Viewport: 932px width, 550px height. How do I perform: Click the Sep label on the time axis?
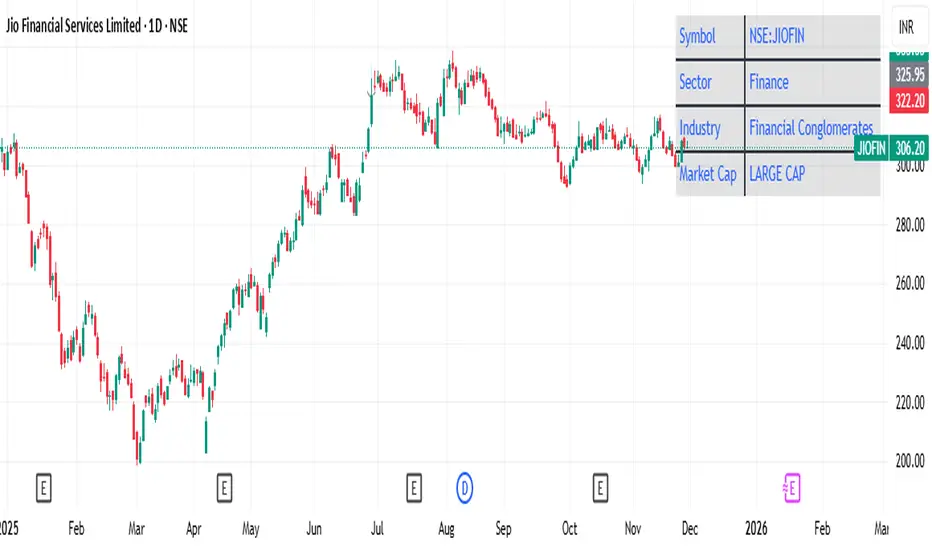click(504, 527)
